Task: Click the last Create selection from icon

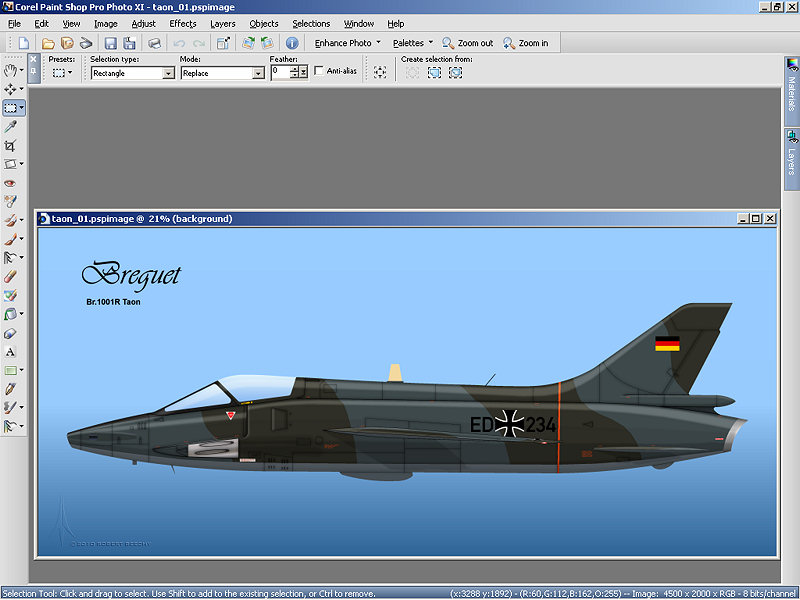Action: coord(456,72)
